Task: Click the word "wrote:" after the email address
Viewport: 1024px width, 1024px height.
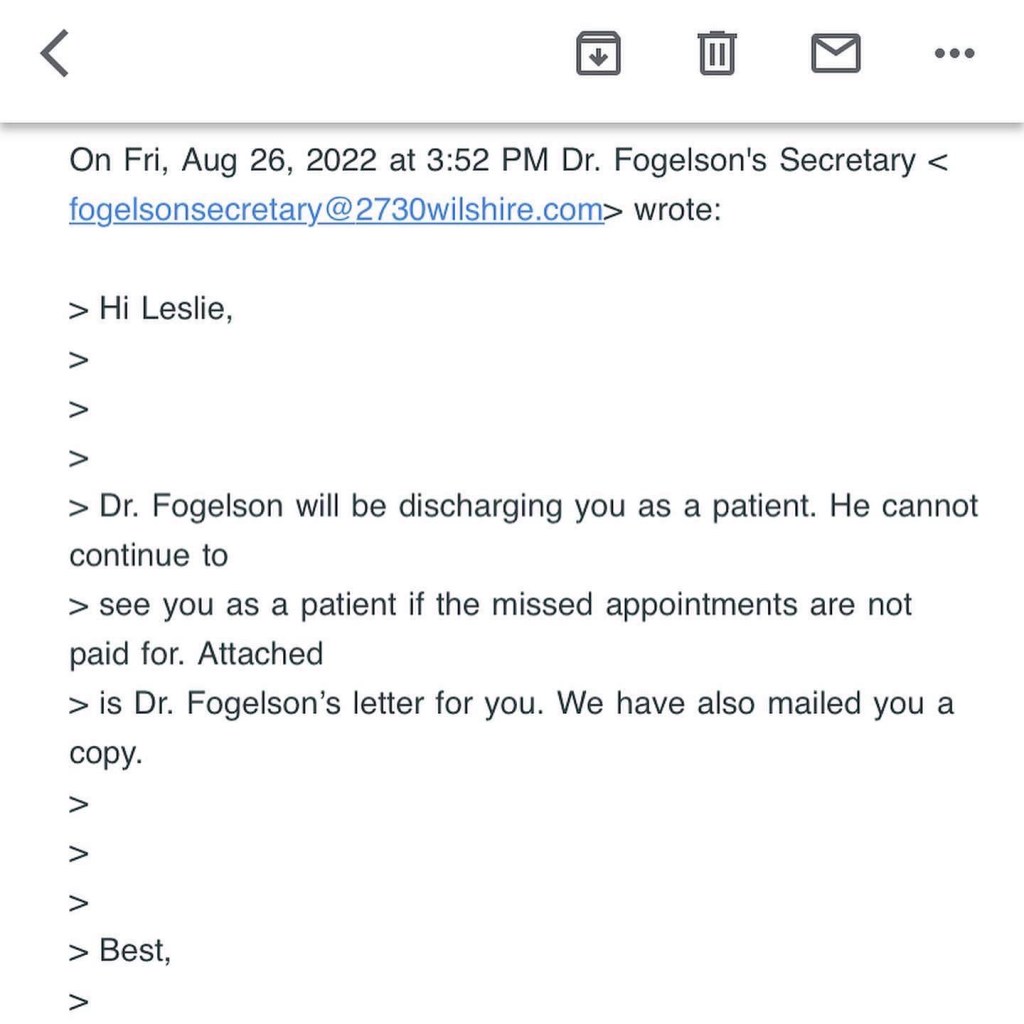Action: pyautogui.click(x=677, y=211)
